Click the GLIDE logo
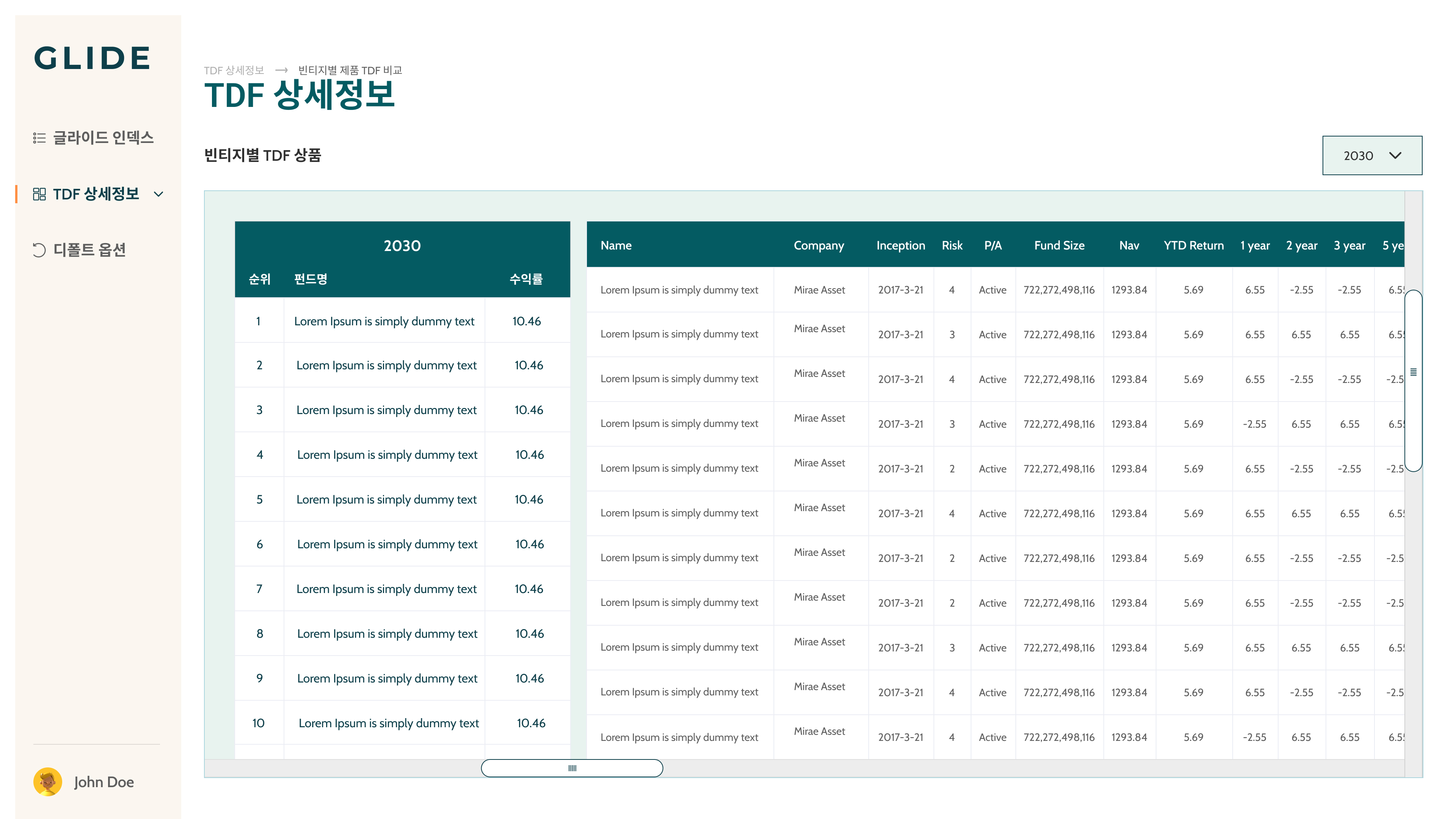The image size is (1456, 819). pyautogui.click(x=93, y=58)
